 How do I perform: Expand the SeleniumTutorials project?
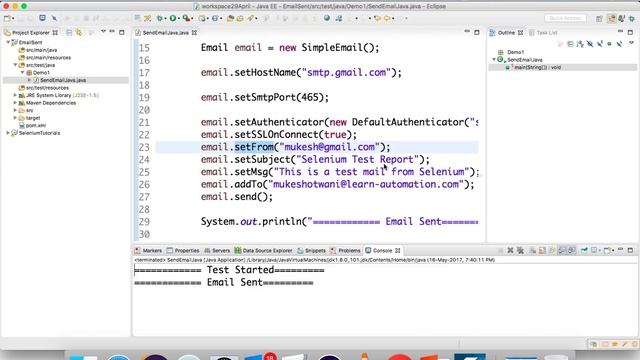click(x=8, y=133)
